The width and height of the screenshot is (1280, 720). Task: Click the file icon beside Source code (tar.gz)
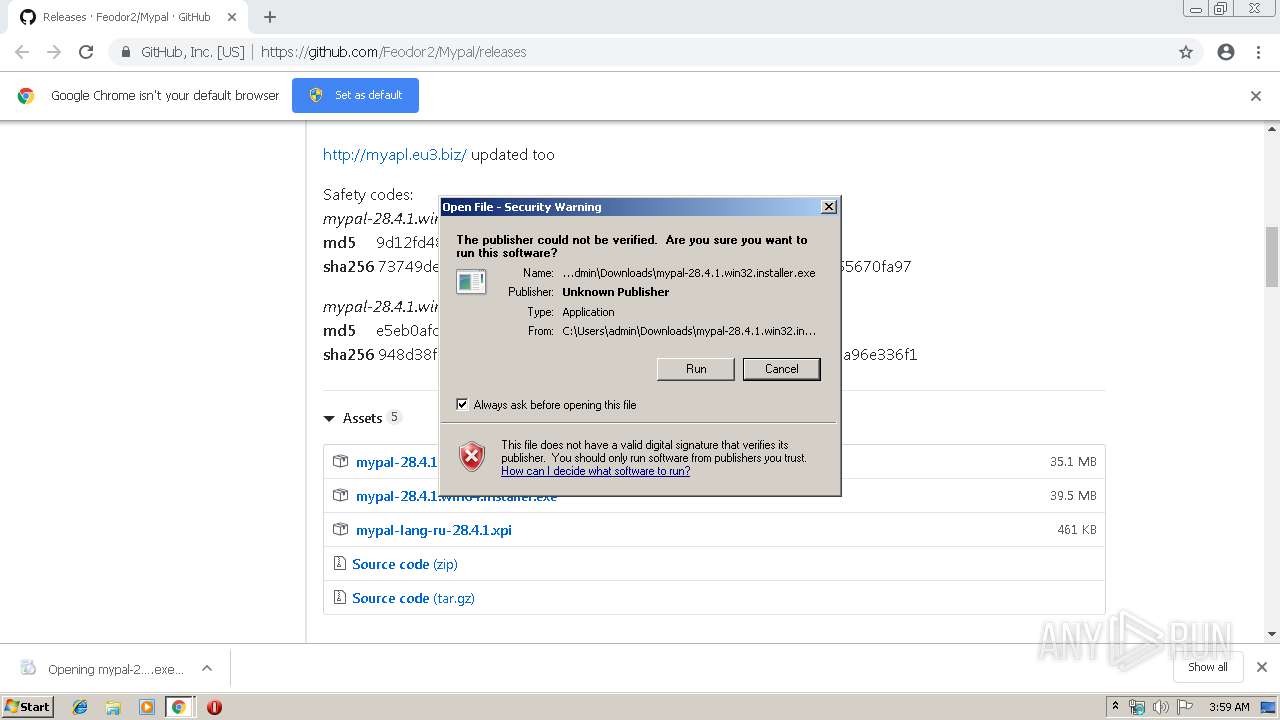(340, 597)
